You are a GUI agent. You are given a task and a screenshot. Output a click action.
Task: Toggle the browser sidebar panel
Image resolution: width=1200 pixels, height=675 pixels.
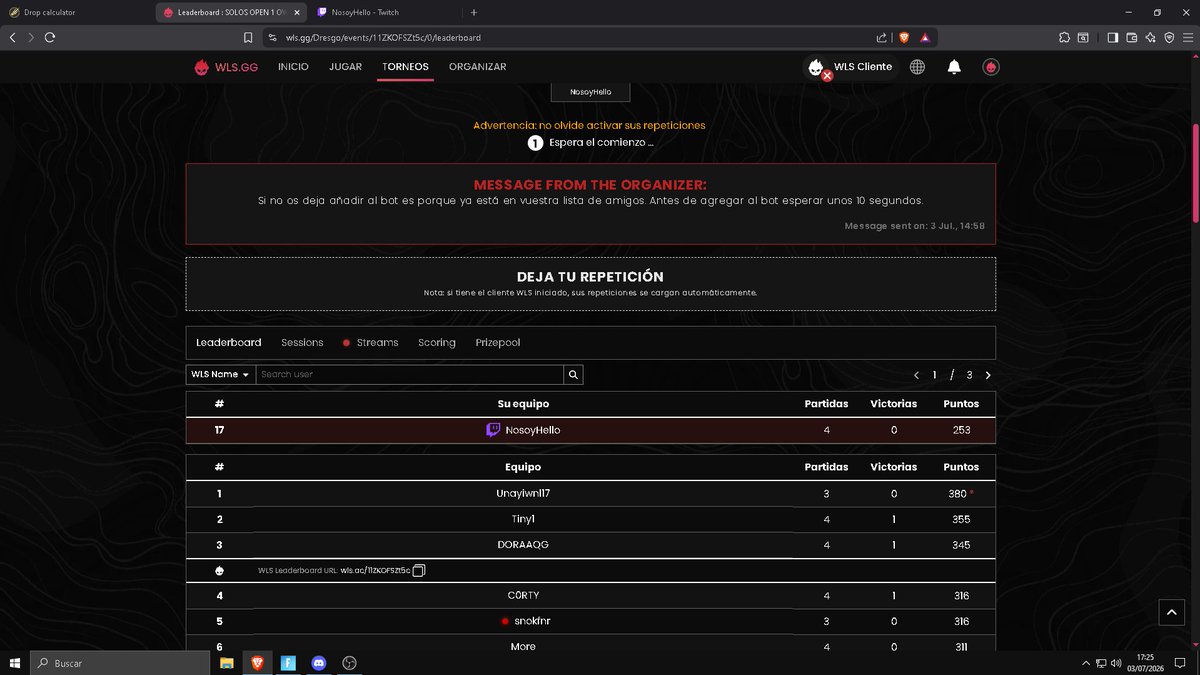(x=1113, y=37)
